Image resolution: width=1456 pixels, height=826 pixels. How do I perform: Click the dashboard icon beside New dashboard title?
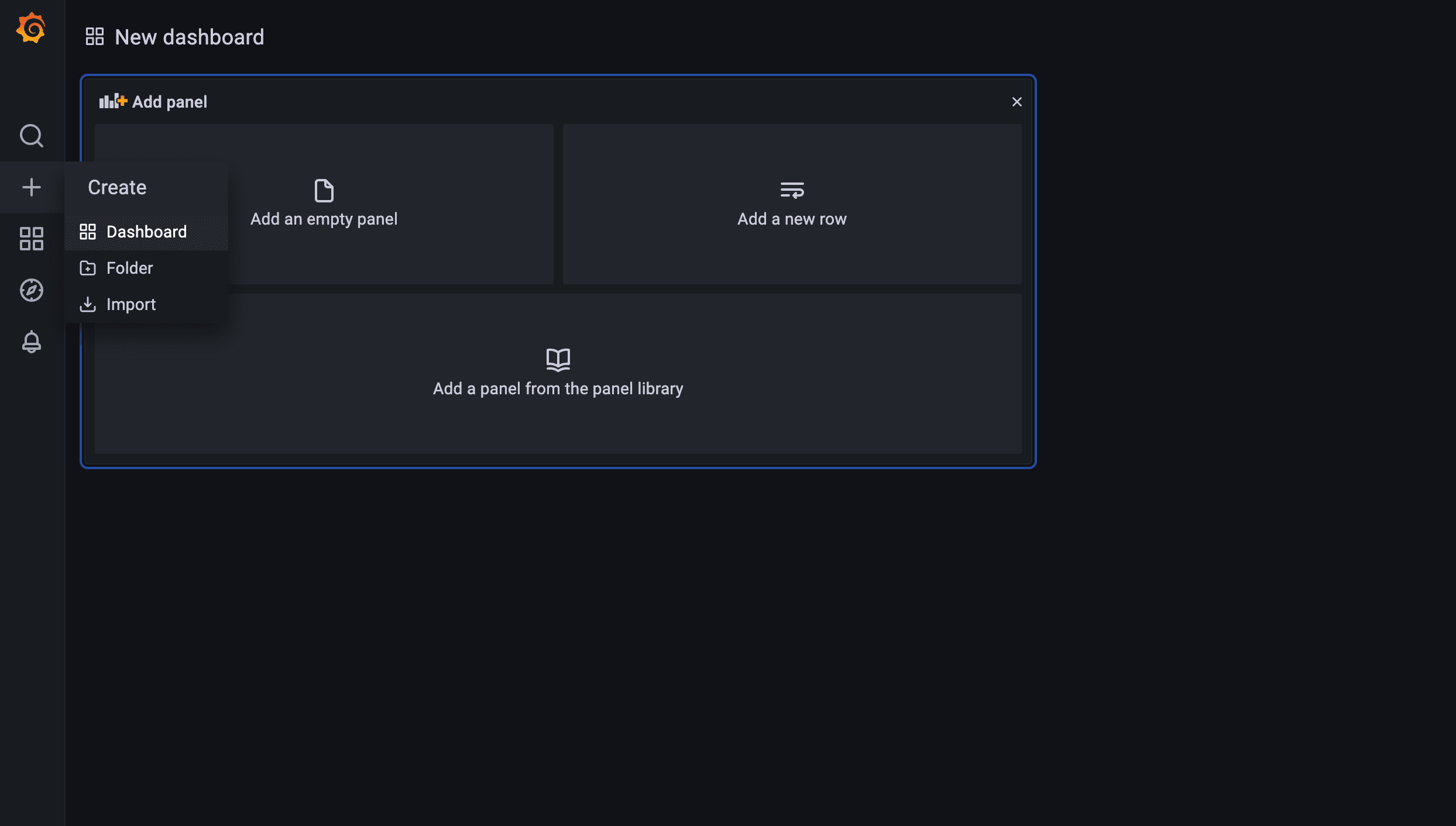(x=95, y=36)
